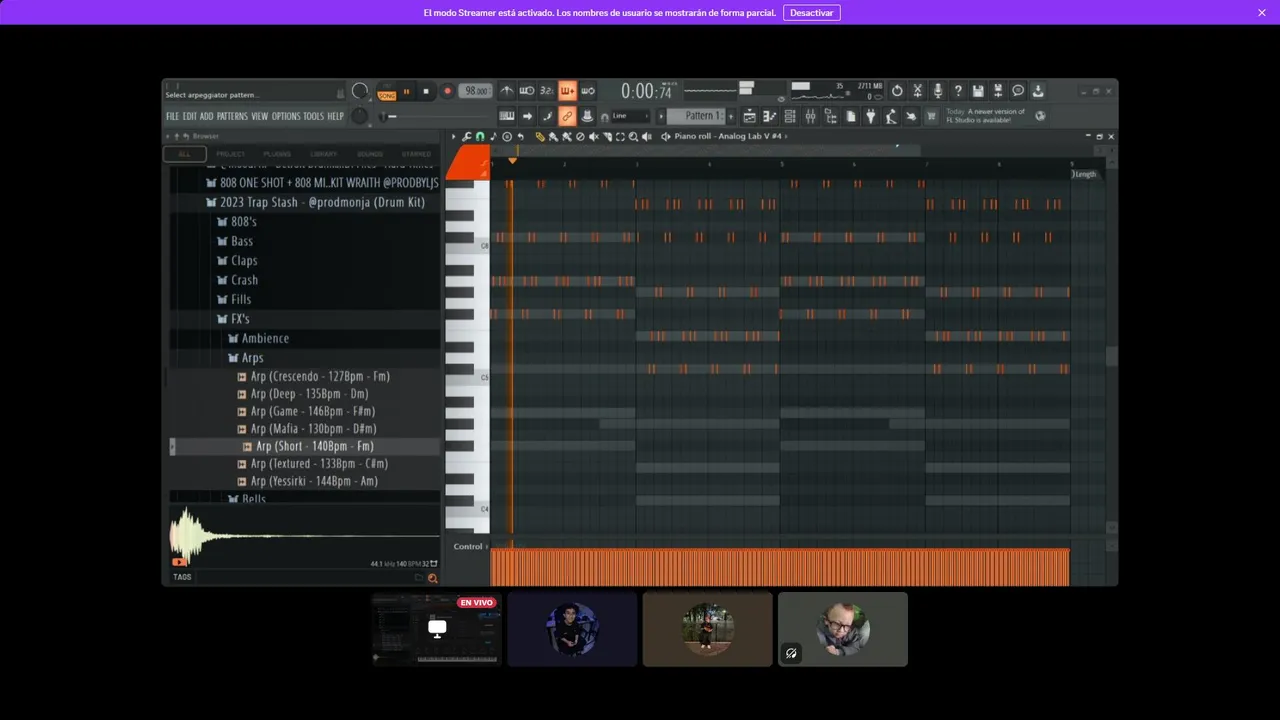Open the TOOLS menu

314,116
